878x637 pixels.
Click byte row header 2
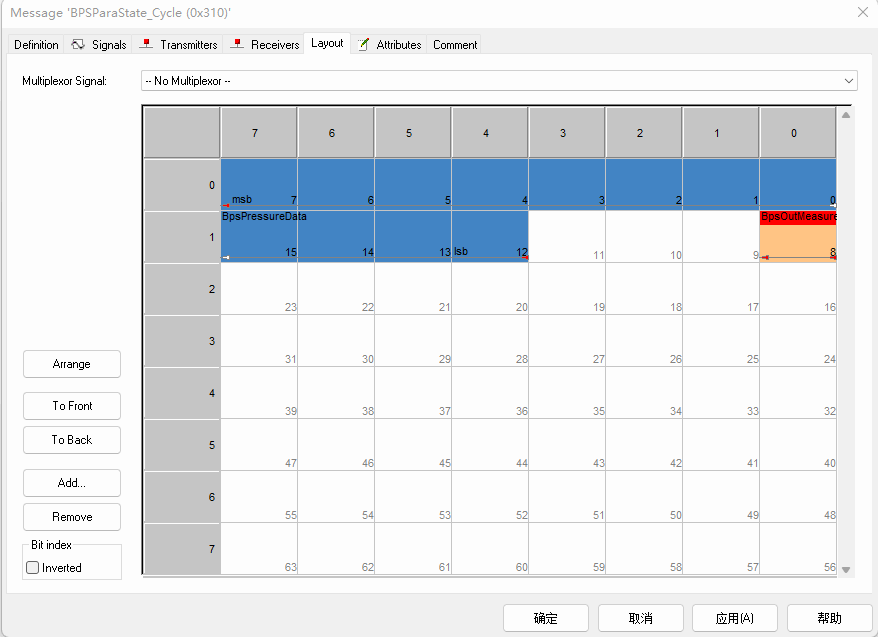[x=182, y=289]
